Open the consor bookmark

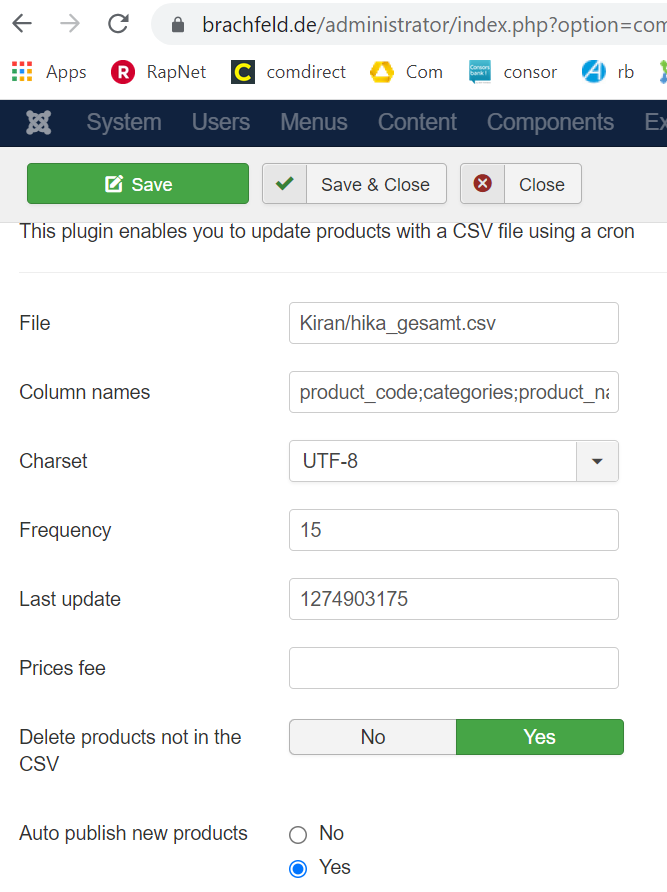(x=512, y=72)
